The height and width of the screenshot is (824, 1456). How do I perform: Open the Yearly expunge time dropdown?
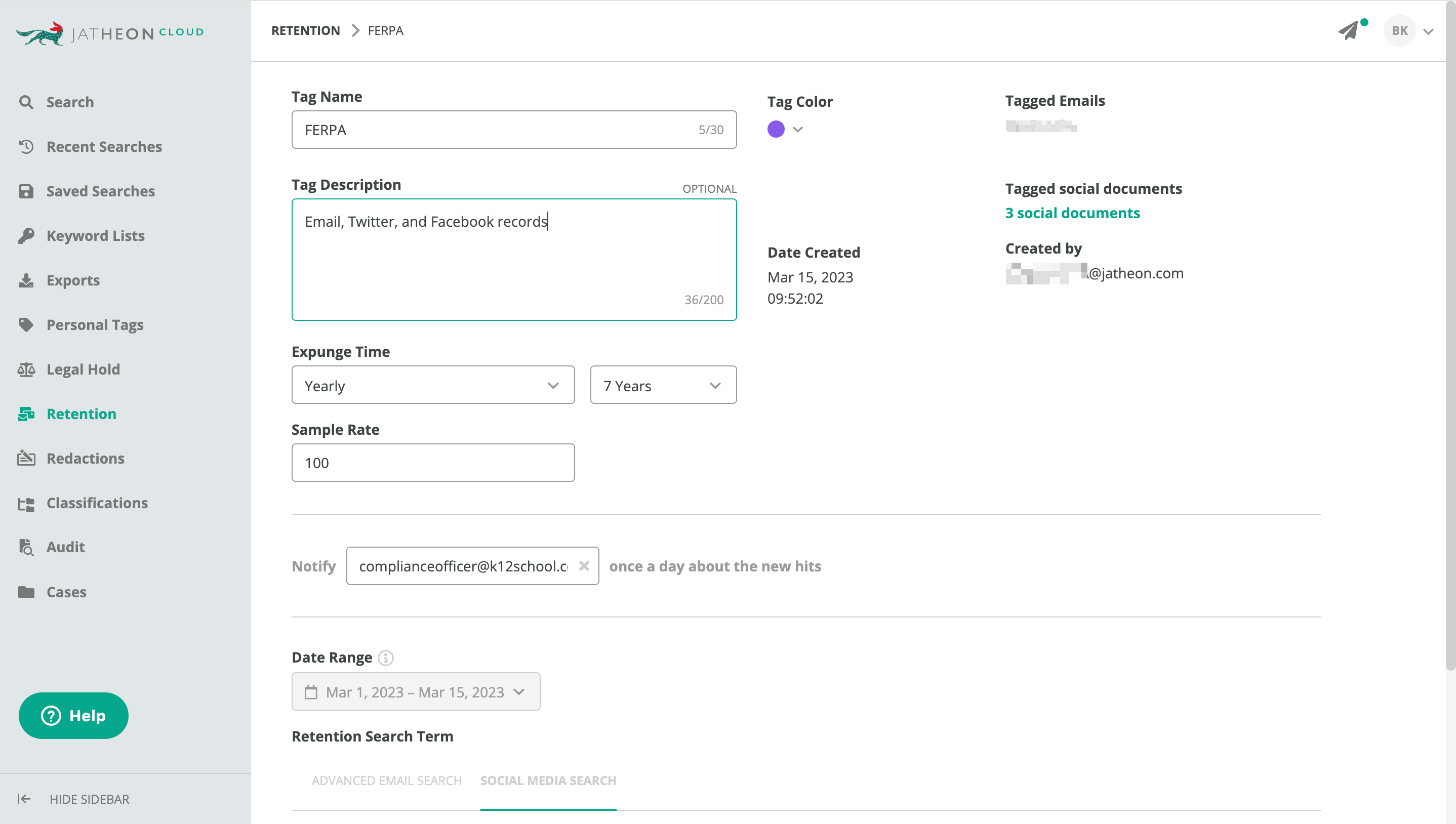tap(433, 385)
